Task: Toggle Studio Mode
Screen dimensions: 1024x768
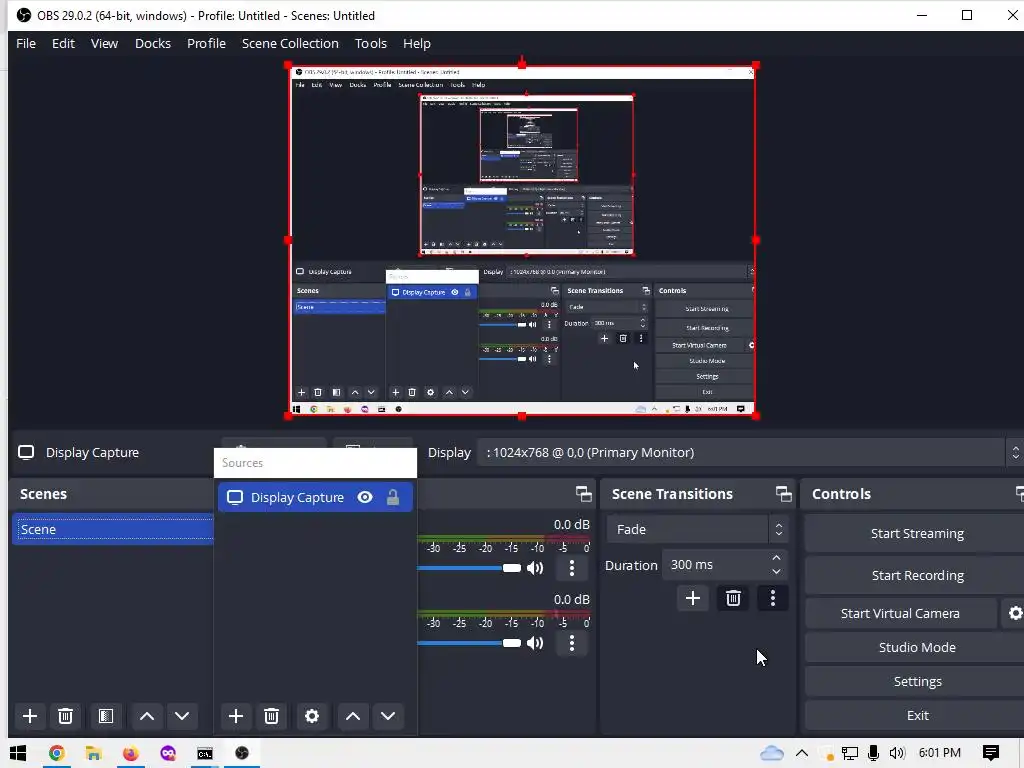Action: (x=917, y=647)
